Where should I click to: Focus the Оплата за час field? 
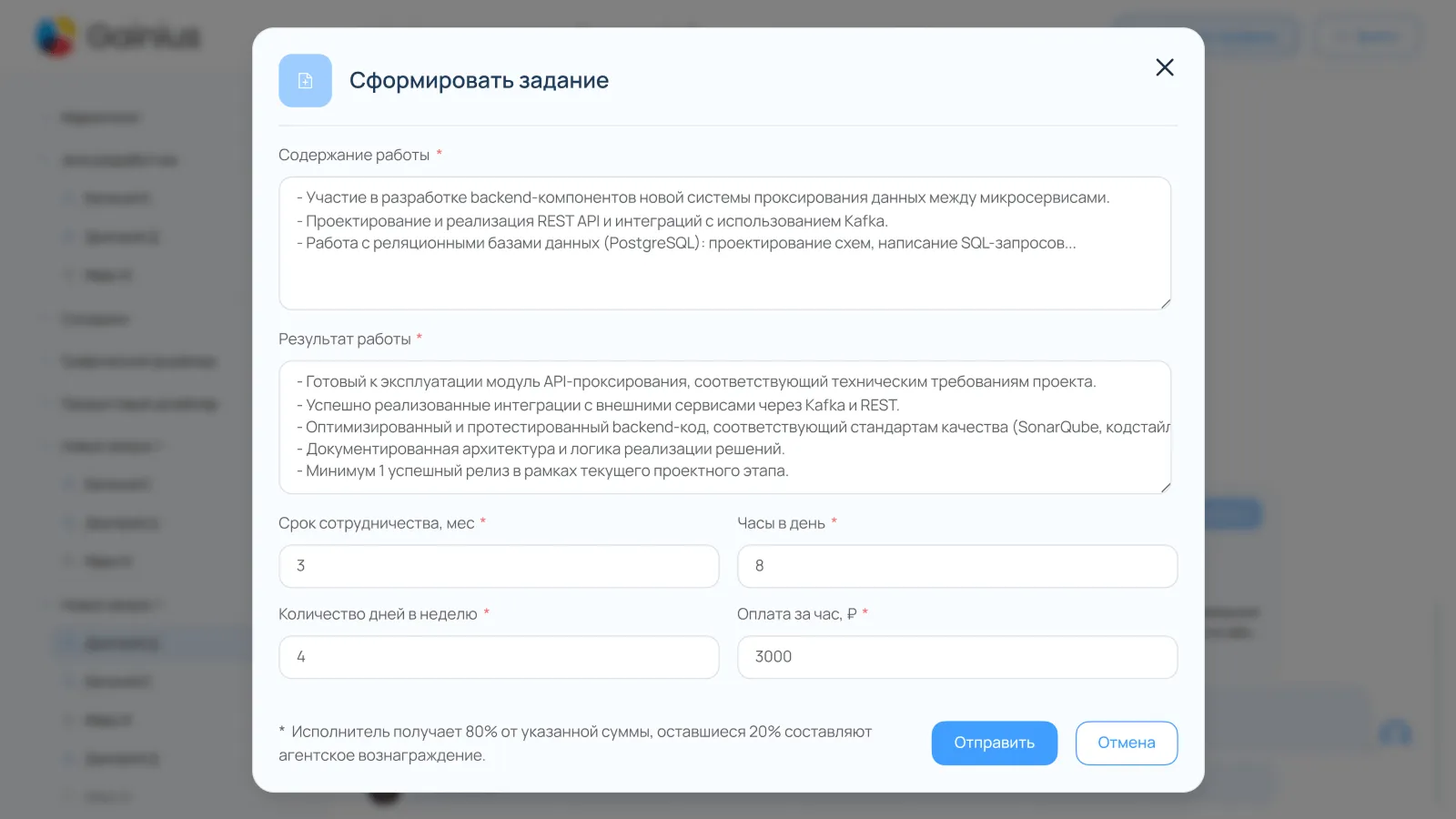click(957, 657)
